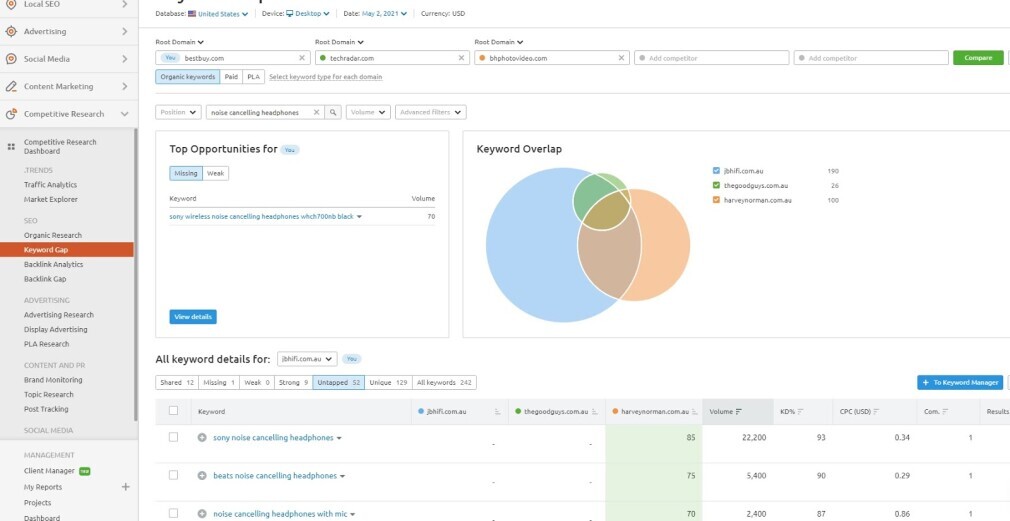Open the Advertising target icon
The width and height of the screenshot is (1010, 521).
(11, 32)
